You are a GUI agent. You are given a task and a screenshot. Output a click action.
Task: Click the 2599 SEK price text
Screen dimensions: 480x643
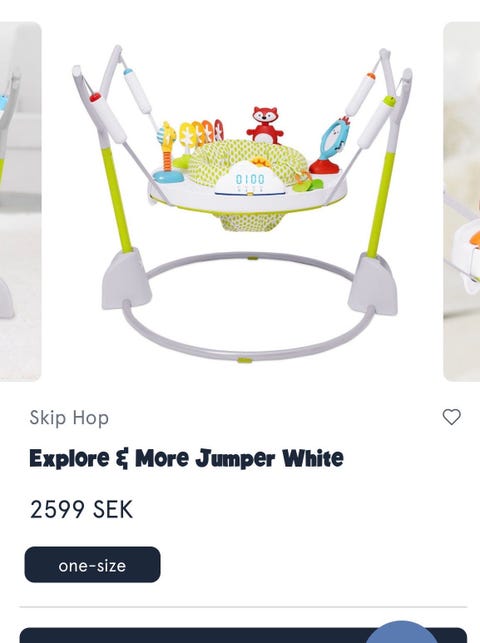pyautogui.click(x=81, y=510)
